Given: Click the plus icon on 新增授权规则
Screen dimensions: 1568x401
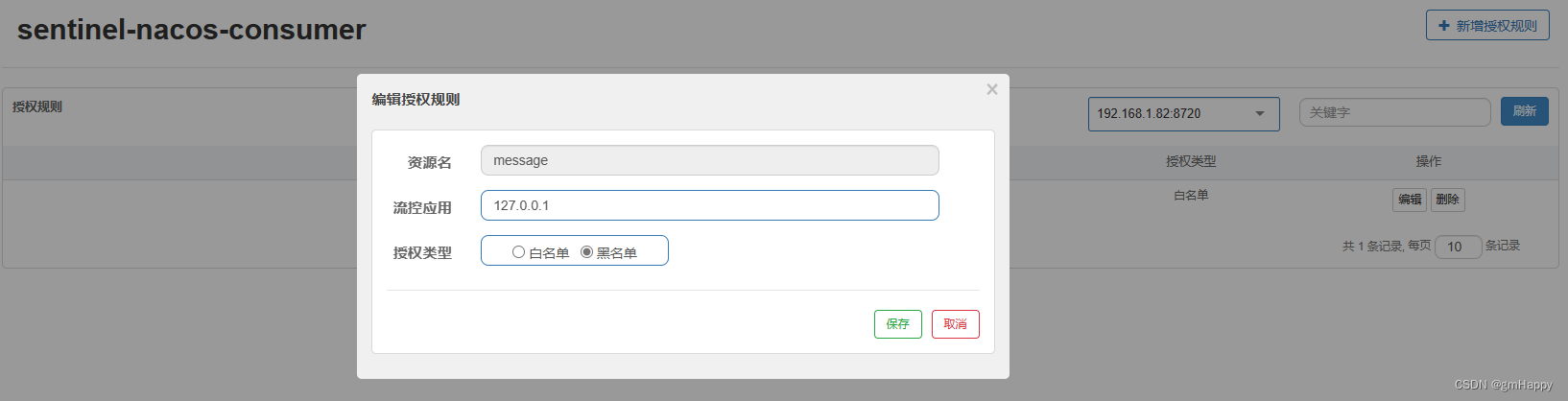Looking at the screenshot, I should 1444,26.
